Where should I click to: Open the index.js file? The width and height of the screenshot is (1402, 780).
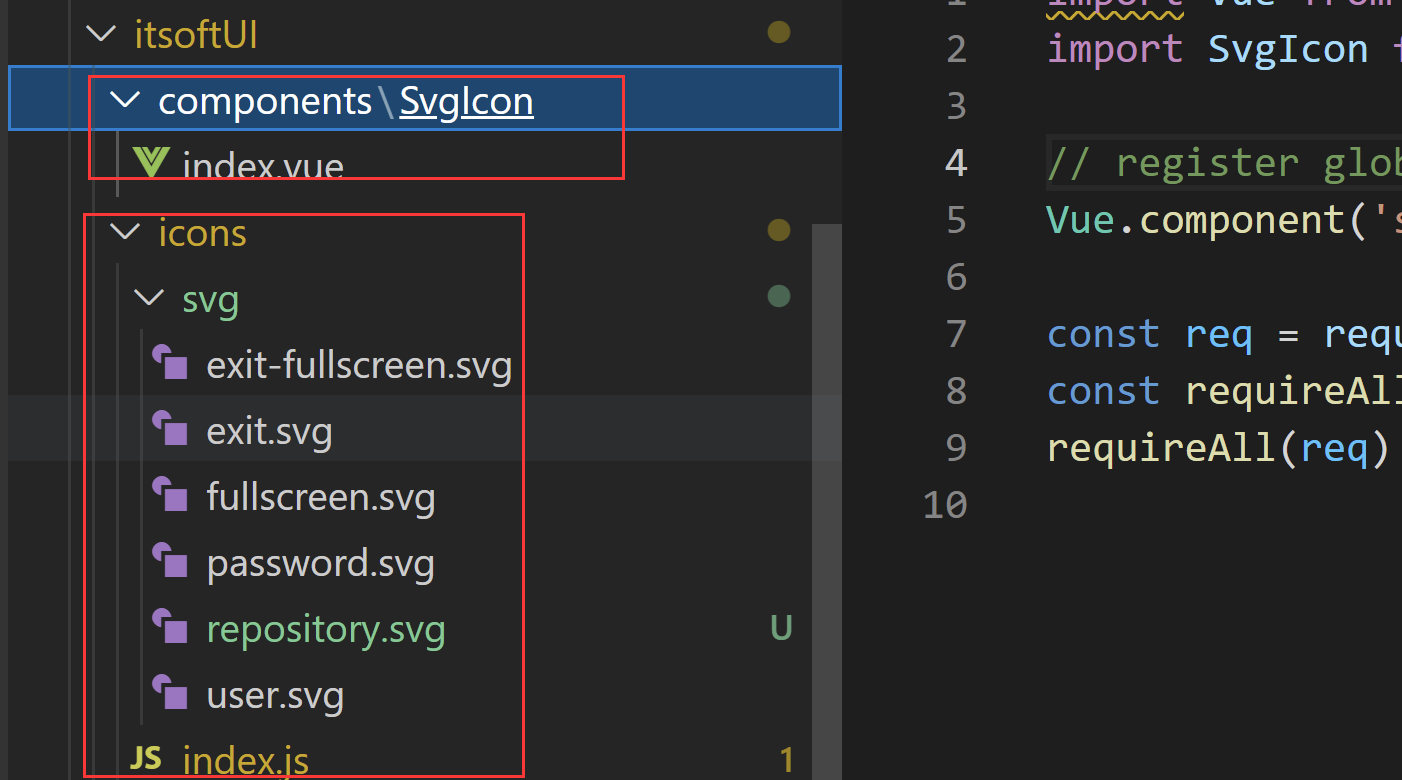(246, 761)
